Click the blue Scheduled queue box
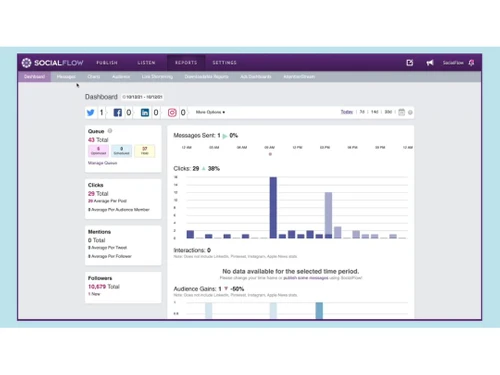 click(121, 151)
